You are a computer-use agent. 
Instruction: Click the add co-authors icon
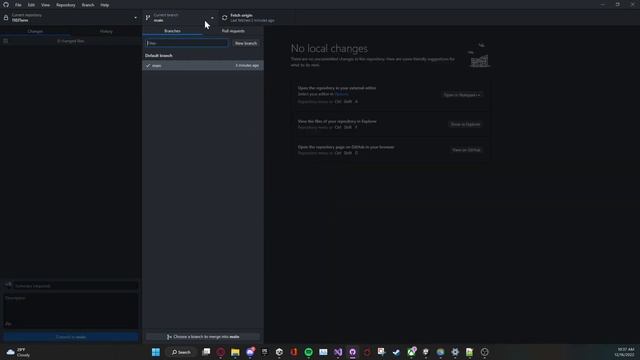8,324
